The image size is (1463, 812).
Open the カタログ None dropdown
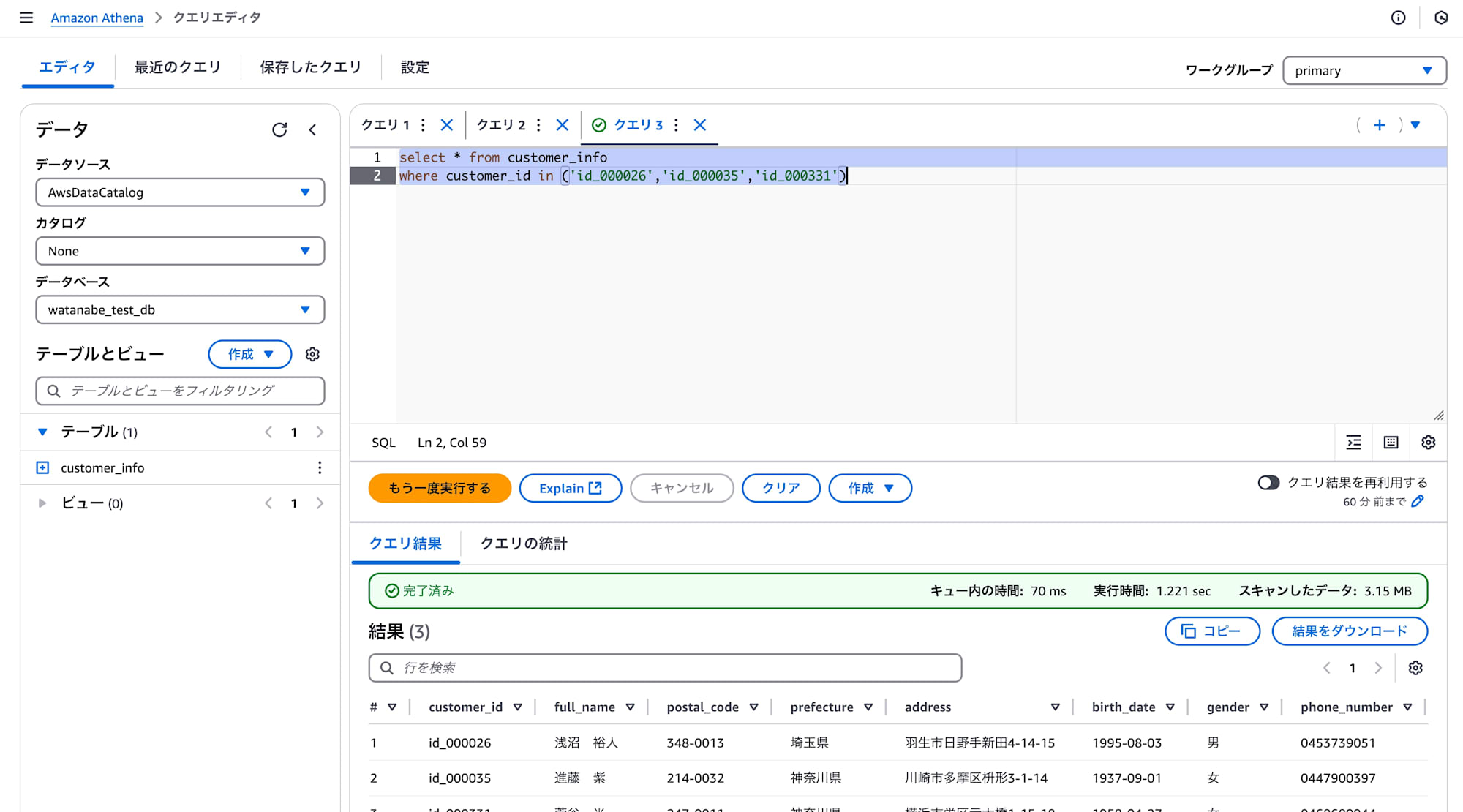click(180, 251)
